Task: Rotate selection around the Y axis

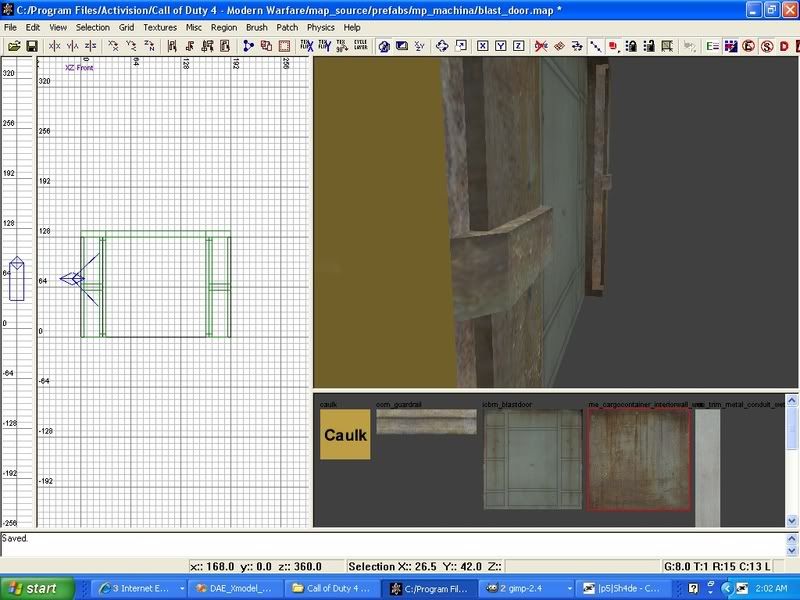Action: [x=131, y=46]
